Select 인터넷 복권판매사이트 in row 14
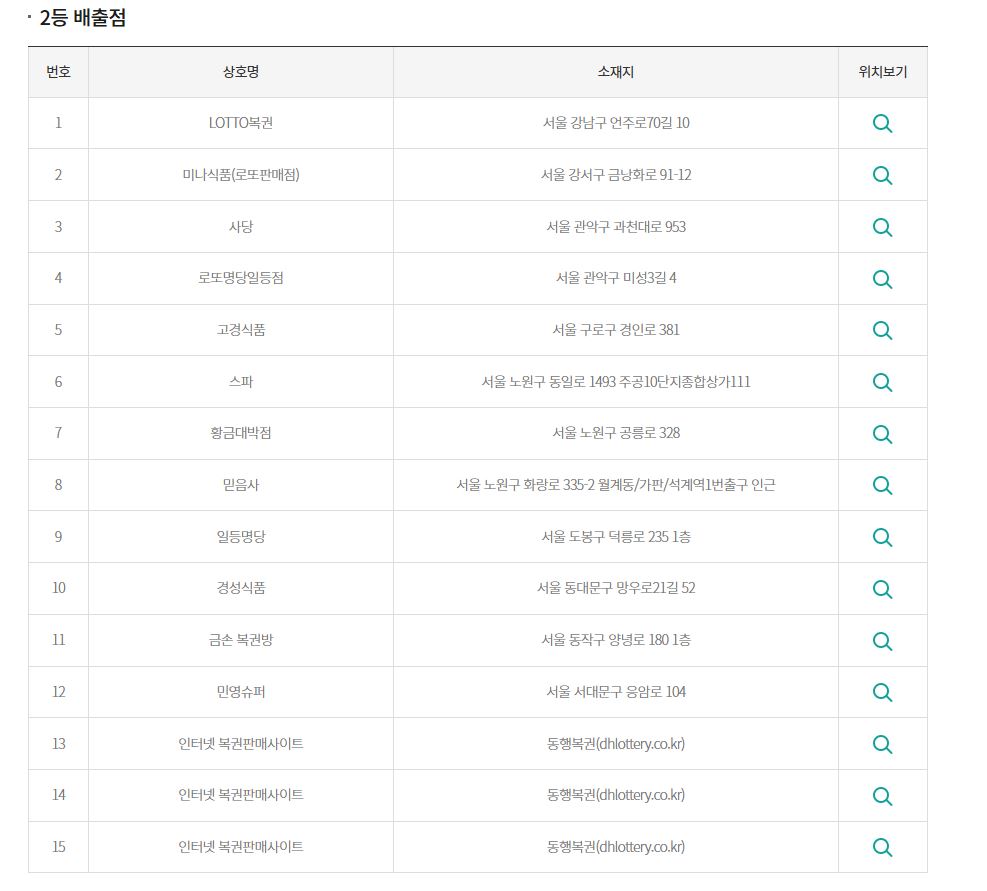The width and height of the screenshot is (987, 891). click(241, 795)
